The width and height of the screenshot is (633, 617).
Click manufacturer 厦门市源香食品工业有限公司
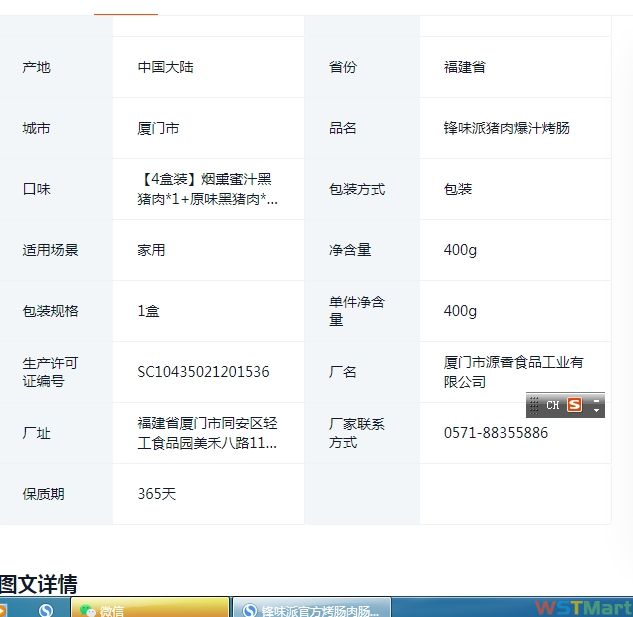[513, 372]
